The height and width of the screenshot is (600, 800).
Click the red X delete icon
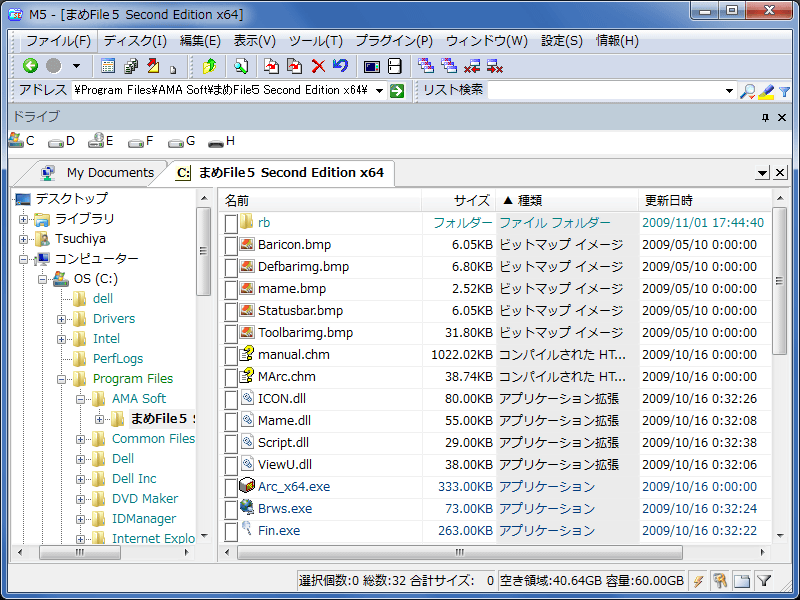(x=318, y=66)
